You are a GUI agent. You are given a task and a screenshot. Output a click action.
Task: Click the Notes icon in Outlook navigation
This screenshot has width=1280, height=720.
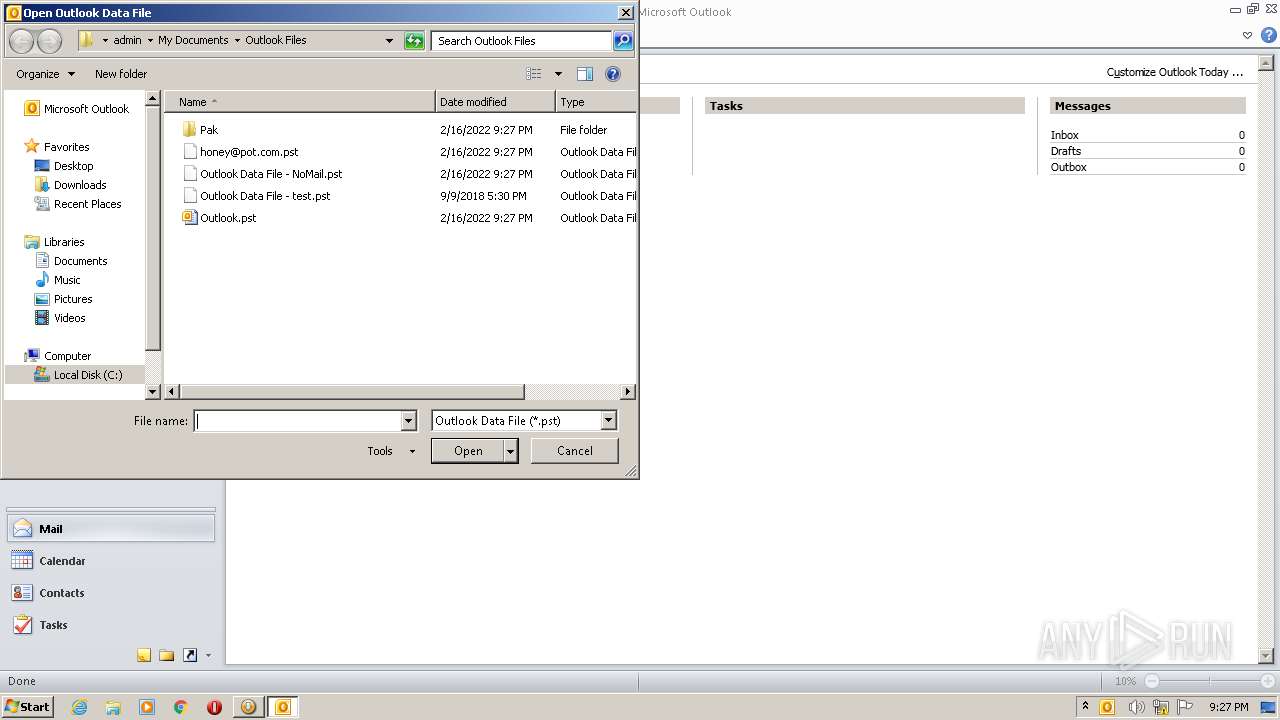[x=144, y=656]
